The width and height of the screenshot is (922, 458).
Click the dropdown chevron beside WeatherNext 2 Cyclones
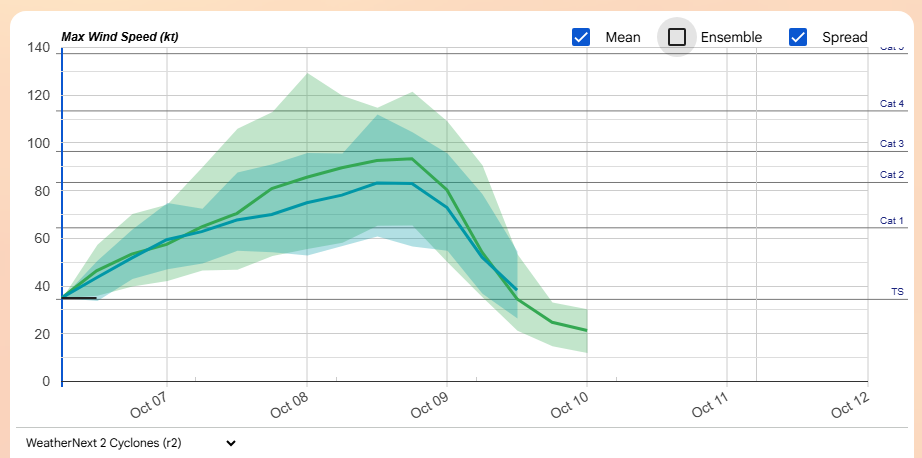[x=231, y=443]
